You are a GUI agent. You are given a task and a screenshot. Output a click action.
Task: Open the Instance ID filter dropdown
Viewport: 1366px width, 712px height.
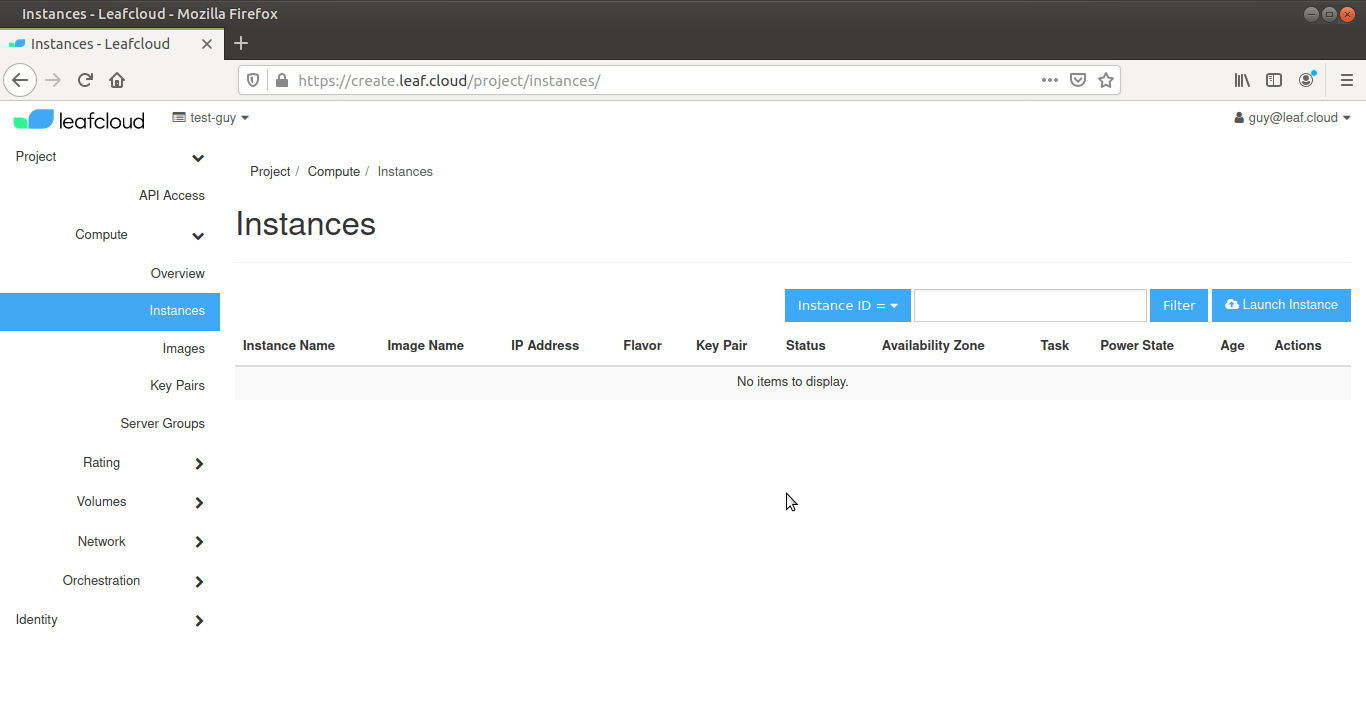848,305
